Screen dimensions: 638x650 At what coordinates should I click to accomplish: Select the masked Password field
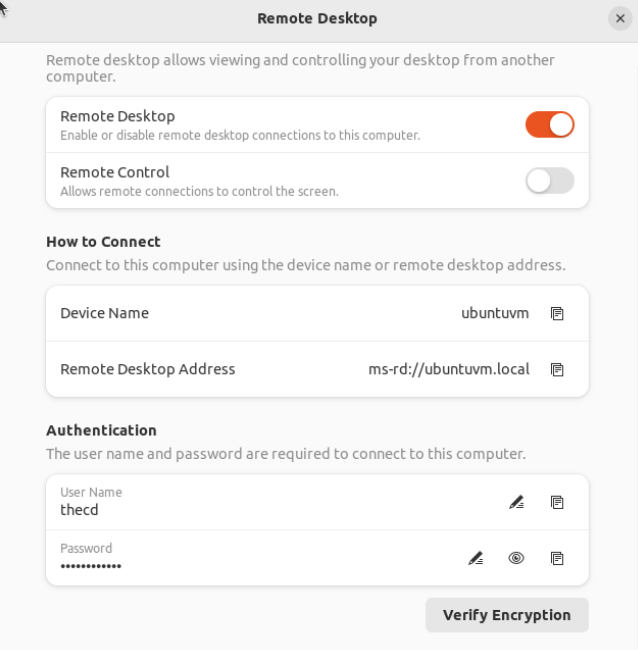pyautogui.click(x=255, y=558)
